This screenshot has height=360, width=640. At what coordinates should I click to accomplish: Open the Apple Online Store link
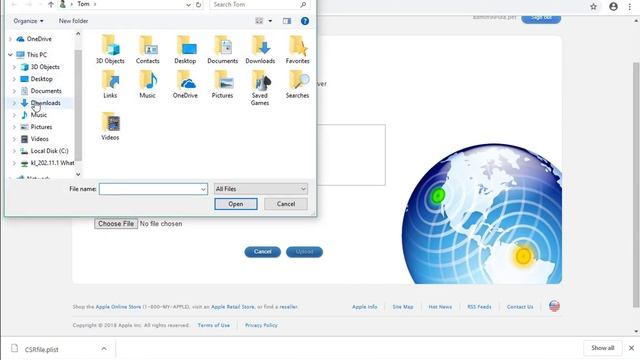click(x=118, y=307)
